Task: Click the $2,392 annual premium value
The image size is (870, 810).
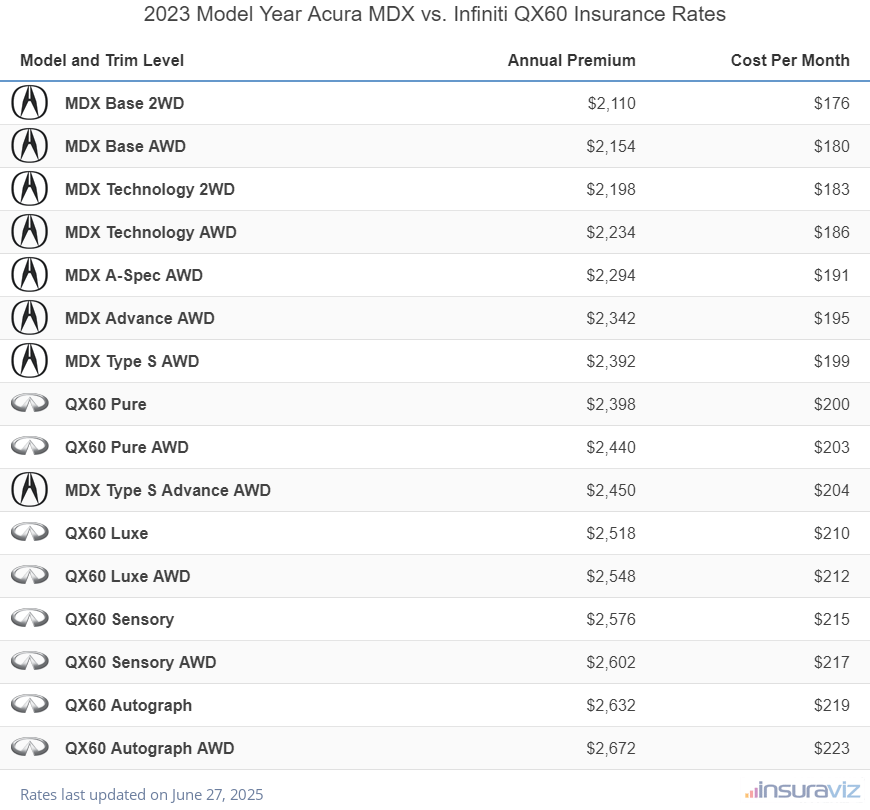Action: pos(611,361)
